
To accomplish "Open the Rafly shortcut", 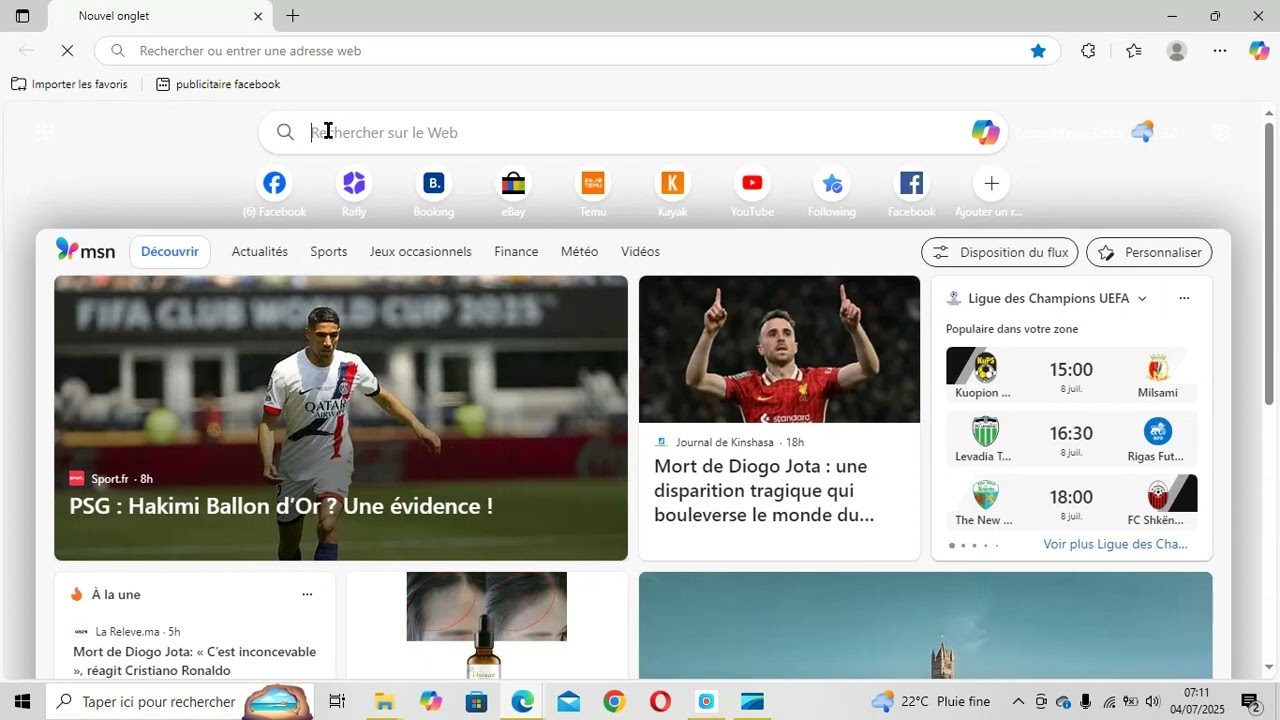I will (354, 192).
